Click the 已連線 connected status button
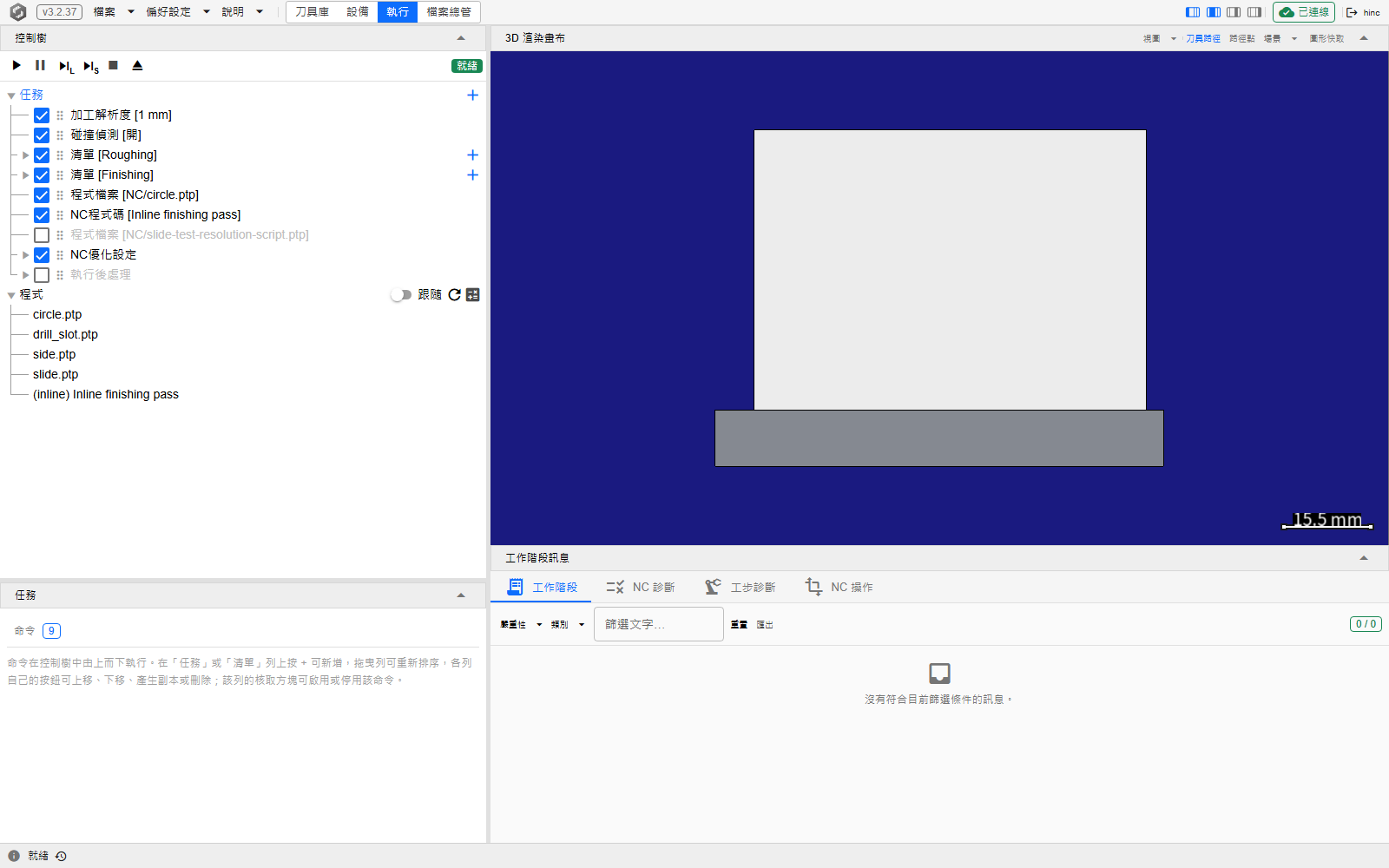 pos(1304,12)
